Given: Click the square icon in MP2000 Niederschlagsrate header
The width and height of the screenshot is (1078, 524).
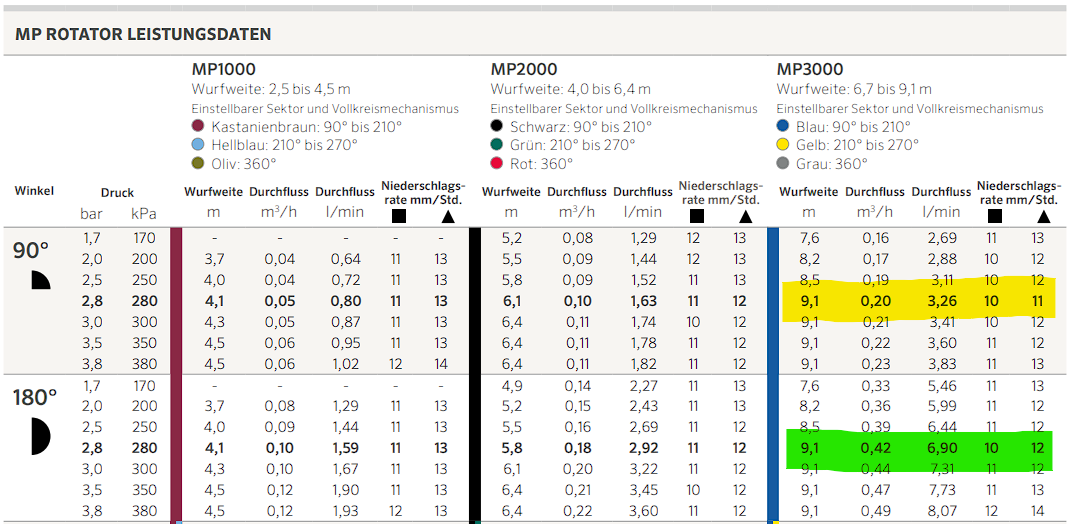Looking at the screenshot, I should pos(695,215).
